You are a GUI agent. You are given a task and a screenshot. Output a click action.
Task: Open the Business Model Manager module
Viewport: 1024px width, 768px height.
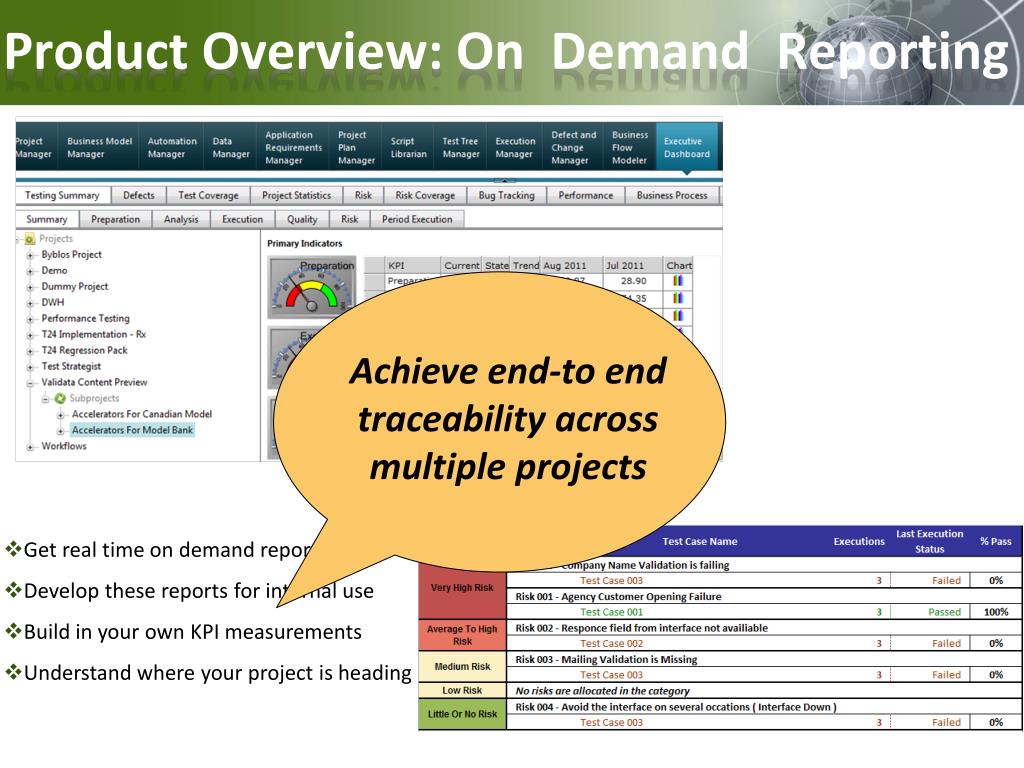[99, 148]
